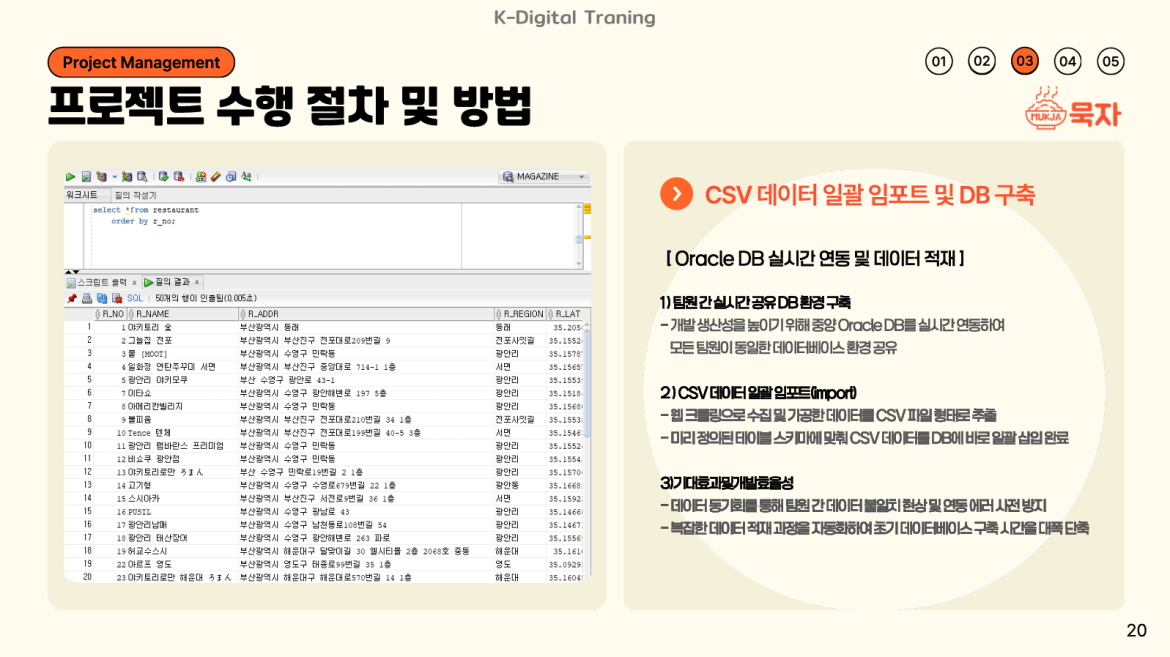Close the 질의 결과 tab
The height and width of the screenshot is (657, 1170).
click(197, 282)
